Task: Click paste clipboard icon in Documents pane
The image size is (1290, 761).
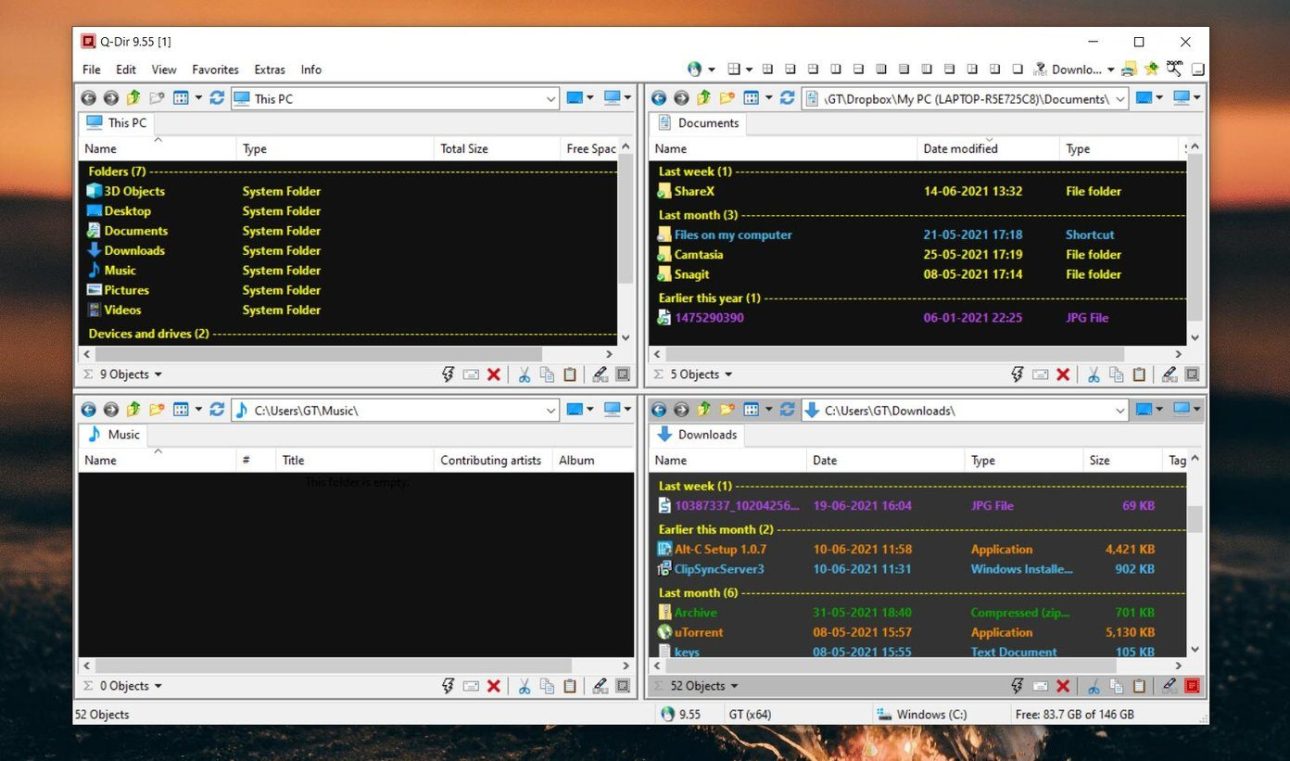Action: [x=1139, y=374]
